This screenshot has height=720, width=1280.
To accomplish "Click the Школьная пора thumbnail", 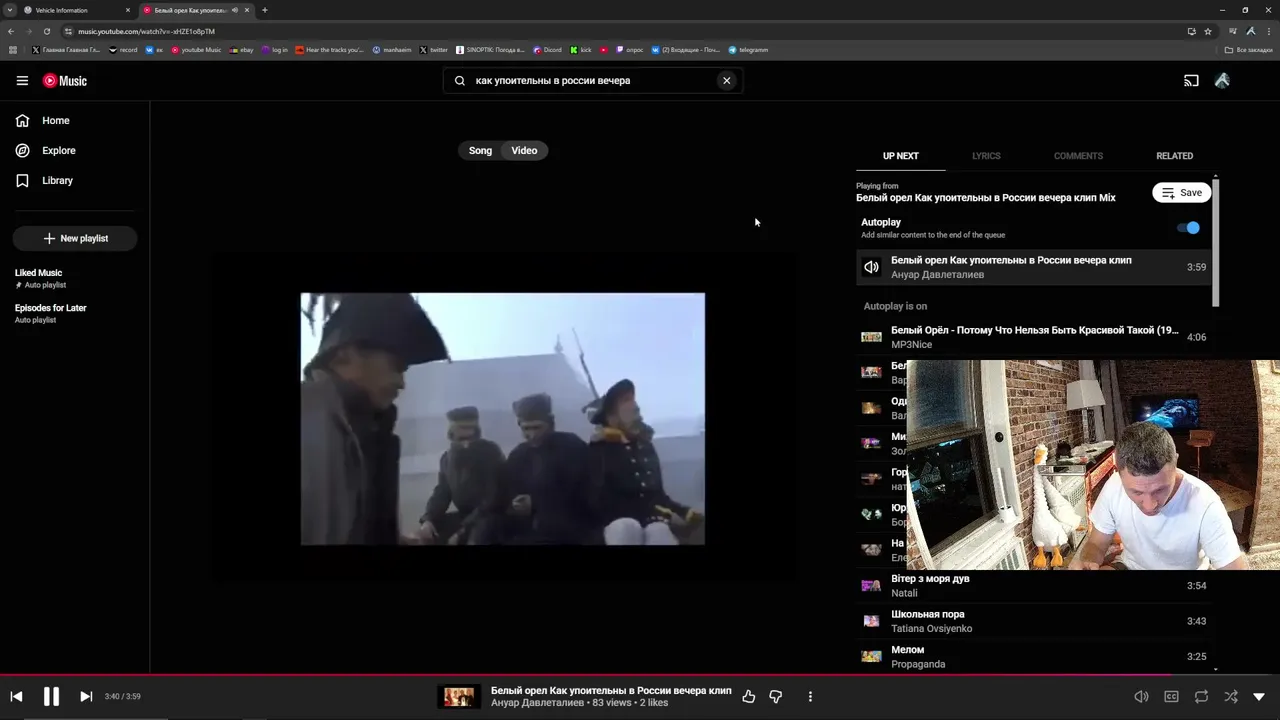I will click(871, 621).
